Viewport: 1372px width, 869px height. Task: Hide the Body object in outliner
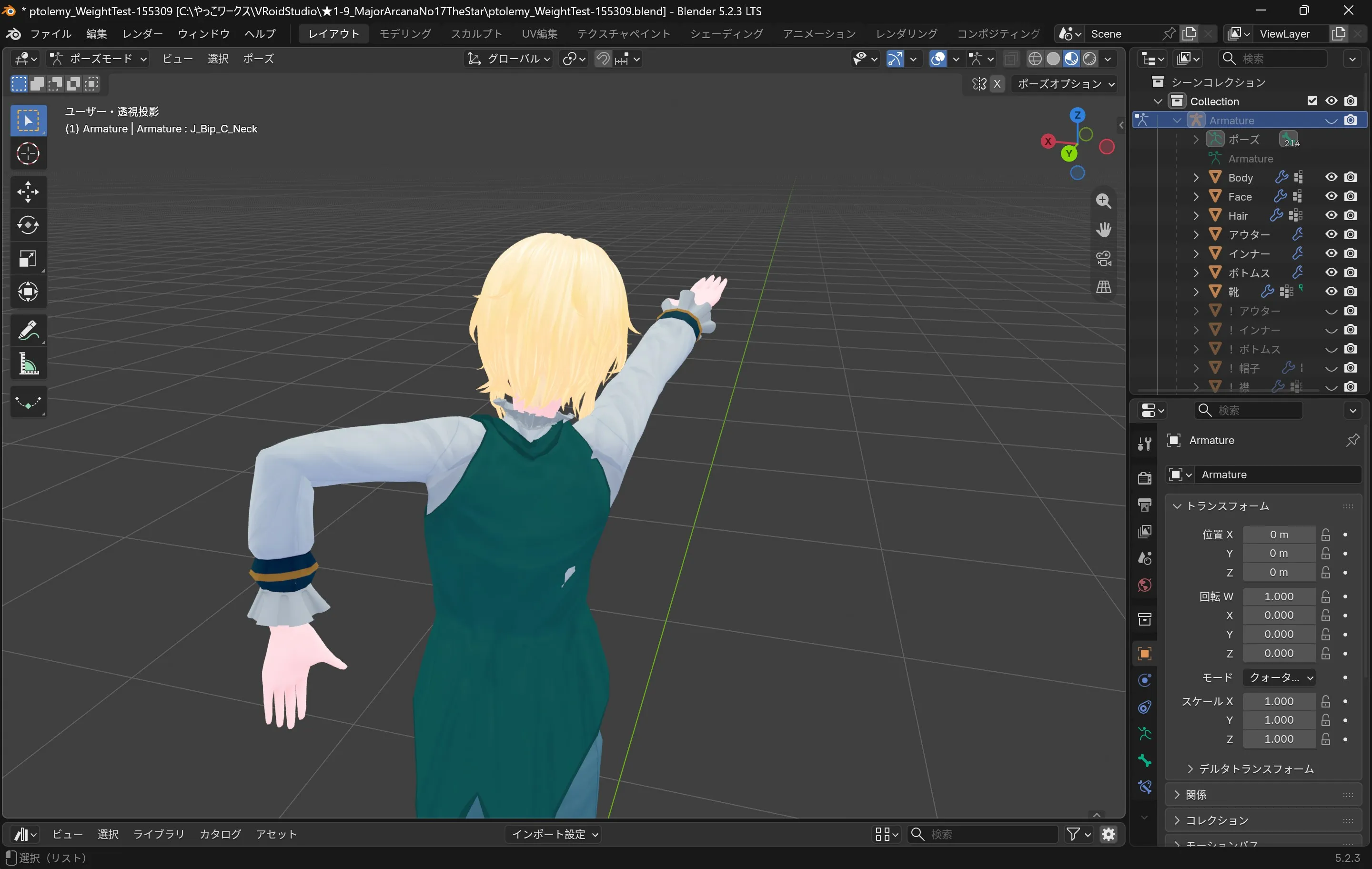click(x=1331, y=177)
